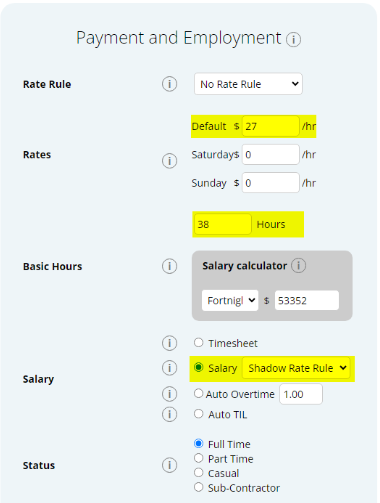Click the Salary calculator info icon
The height and width of the screenshot is (503, 380).
[x=299, y=266]
